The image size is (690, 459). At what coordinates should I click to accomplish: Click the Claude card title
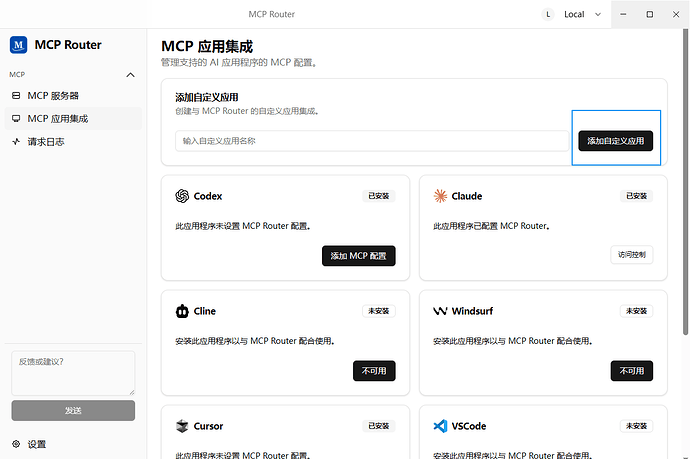tap(466, 196)
